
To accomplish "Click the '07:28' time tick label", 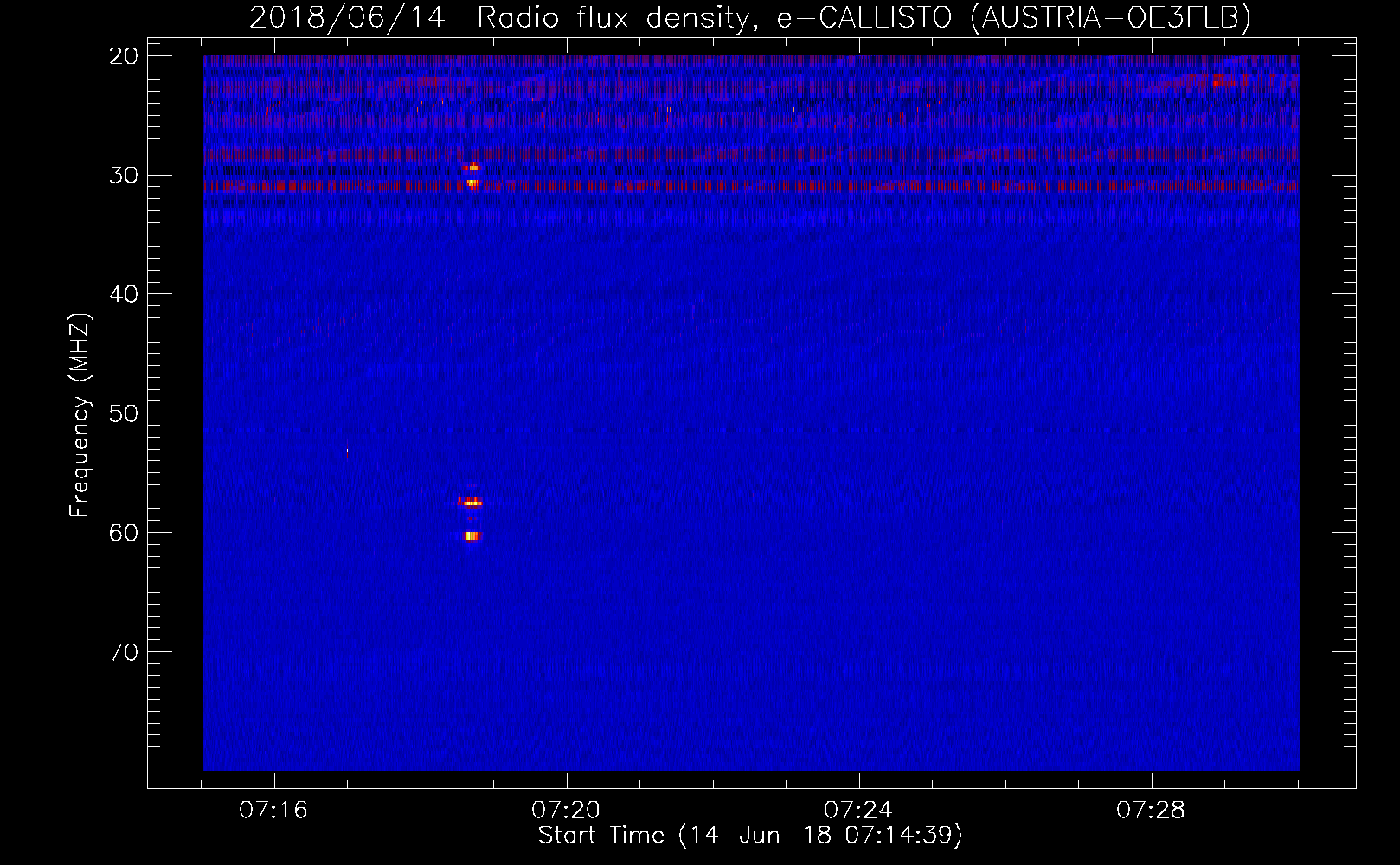I will (x=1151, y=811).
